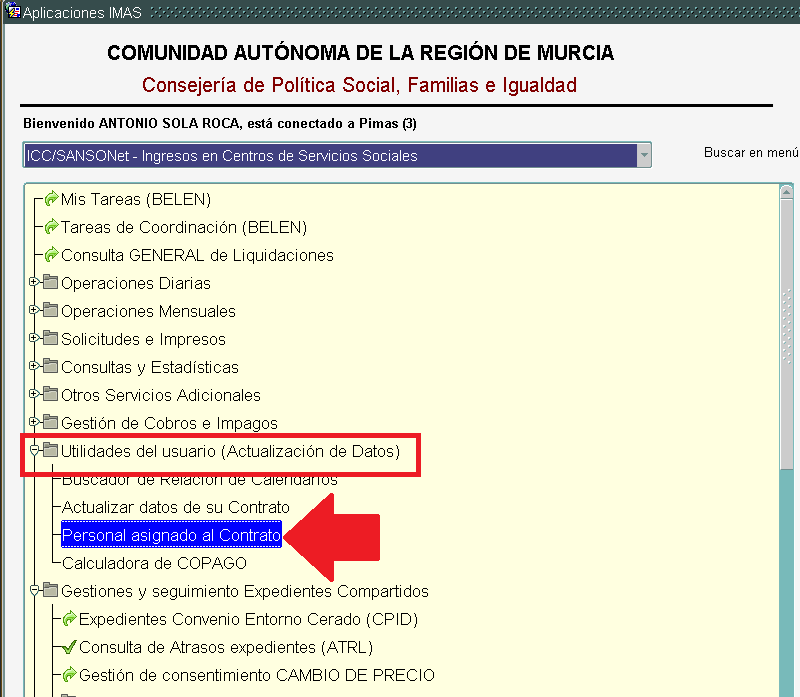Collapse Utilidades del usuario tree node

(x=34, y=451)
